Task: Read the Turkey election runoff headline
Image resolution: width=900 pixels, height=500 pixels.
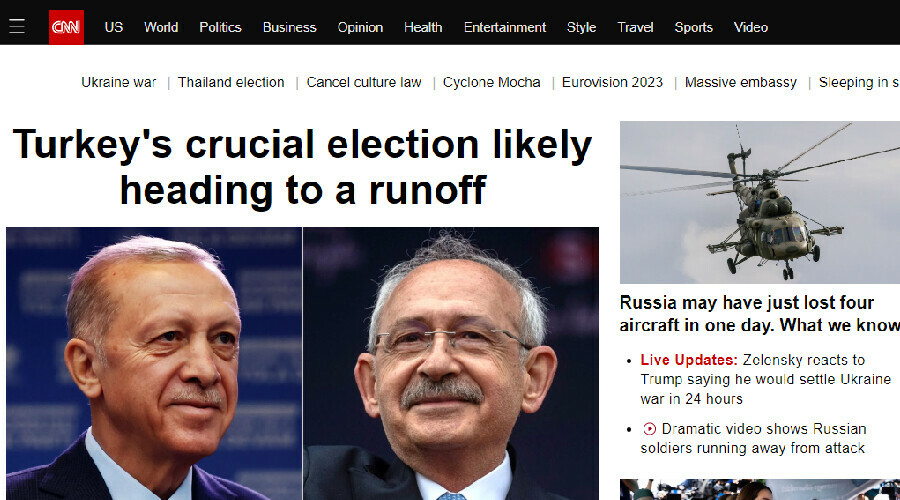Action: (302, 166)
